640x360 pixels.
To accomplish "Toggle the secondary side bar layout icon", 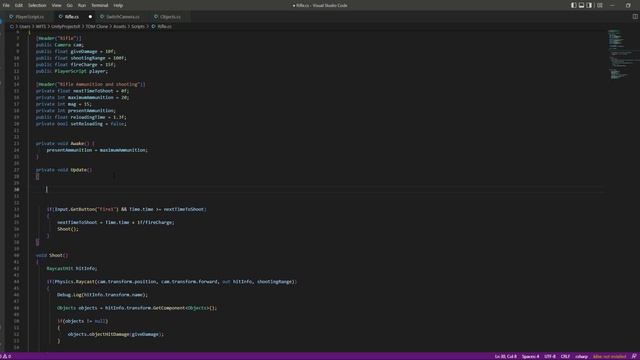I will (589, 5).
